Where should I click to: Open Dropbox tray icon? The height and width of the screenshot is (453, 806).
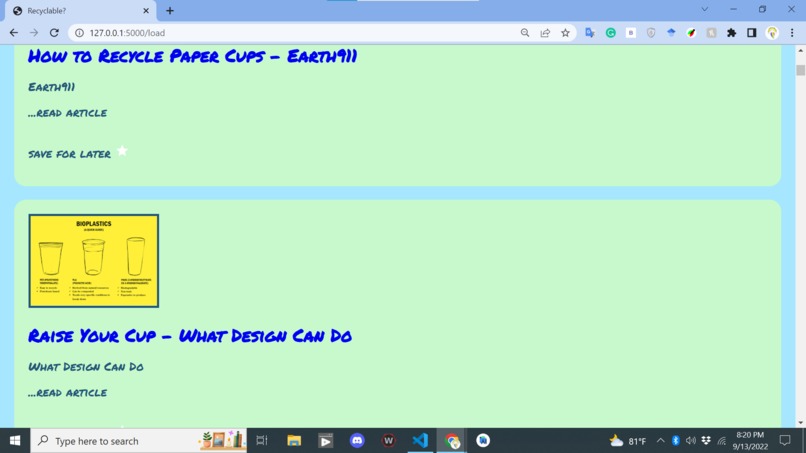[x=706, y=441]
